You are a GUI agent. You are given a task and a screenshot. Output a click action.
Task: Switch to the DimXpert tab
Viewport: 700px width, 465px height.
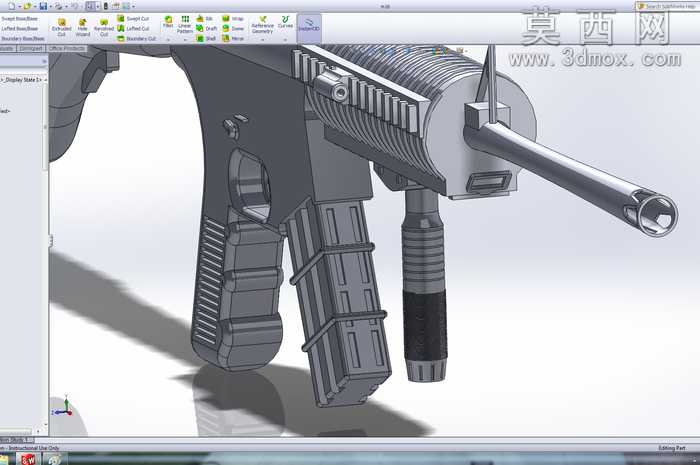31,48
